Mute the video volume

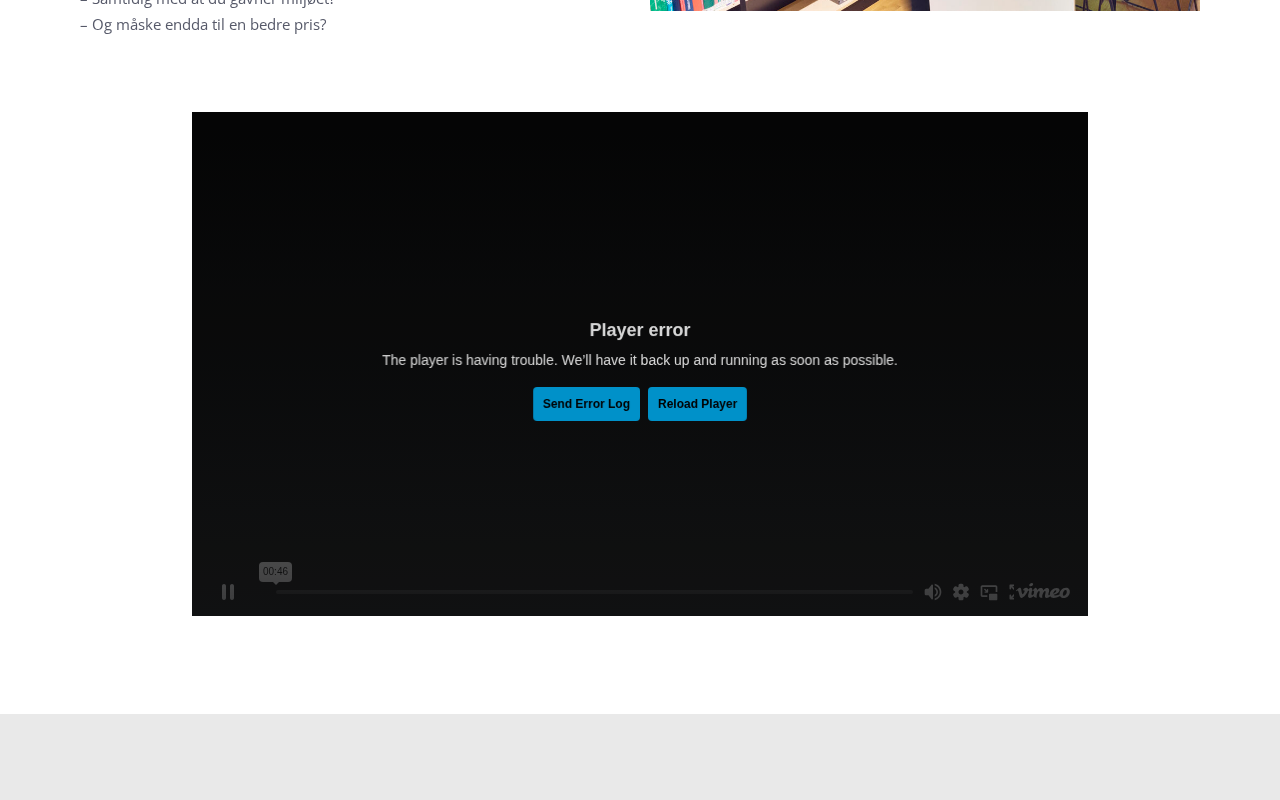click(932, 592)
